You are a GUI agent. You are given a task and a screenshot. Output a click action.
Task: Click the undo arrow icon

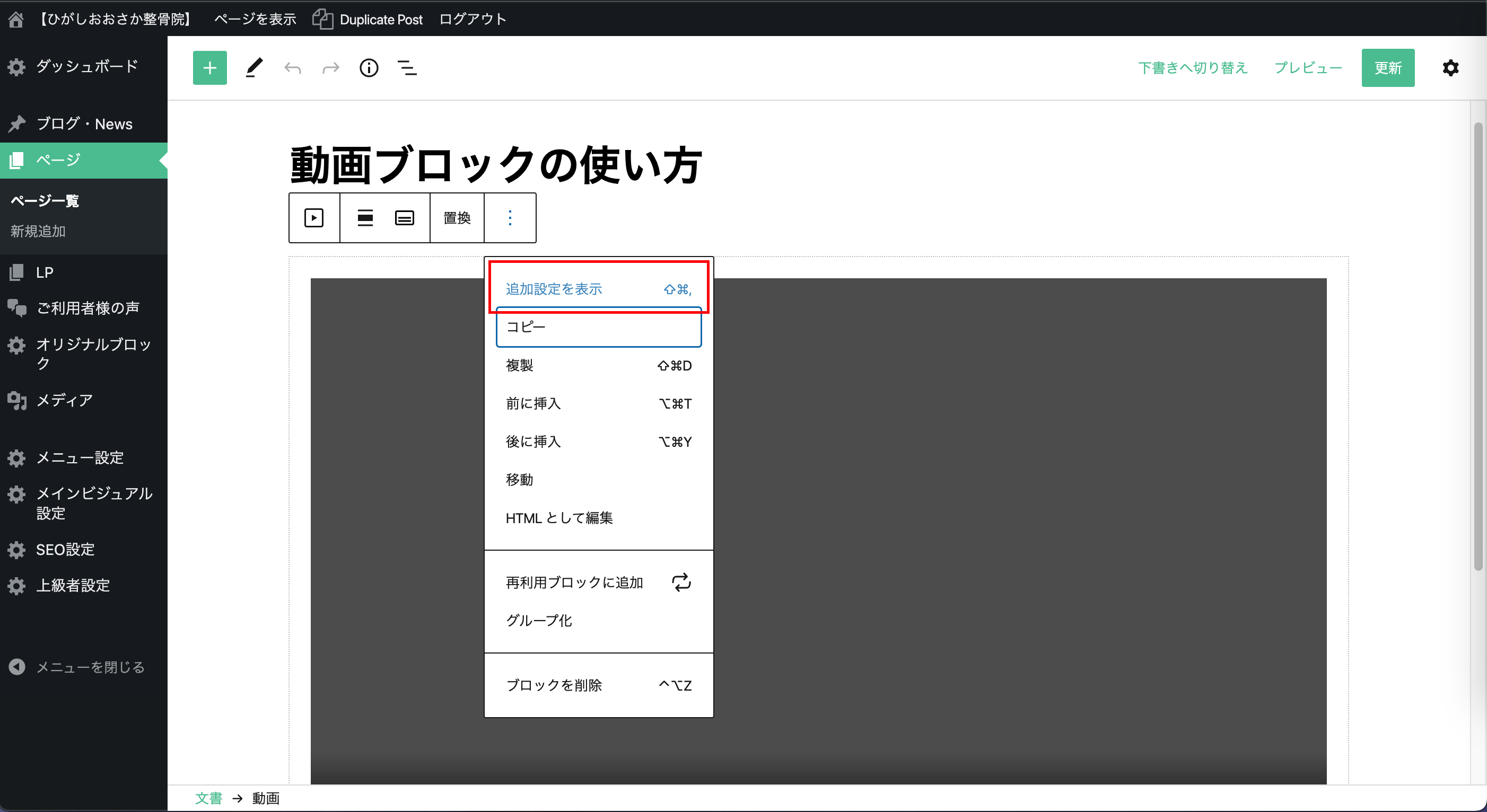click(293, 69)
